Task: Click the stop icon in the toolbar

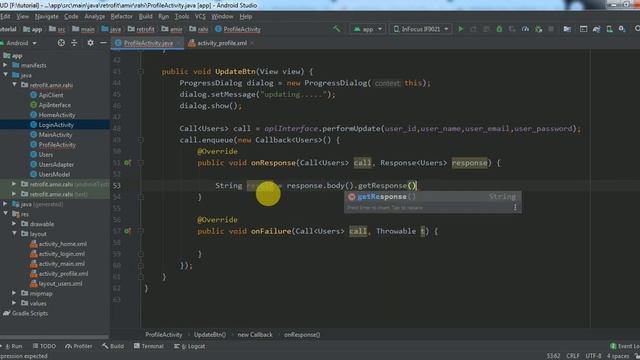Action: (551, 29)
